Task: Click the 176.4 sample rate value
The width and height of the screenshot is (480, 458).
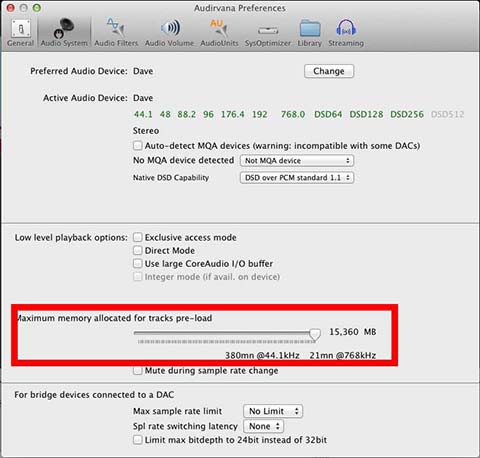Action: coord(232,114)
